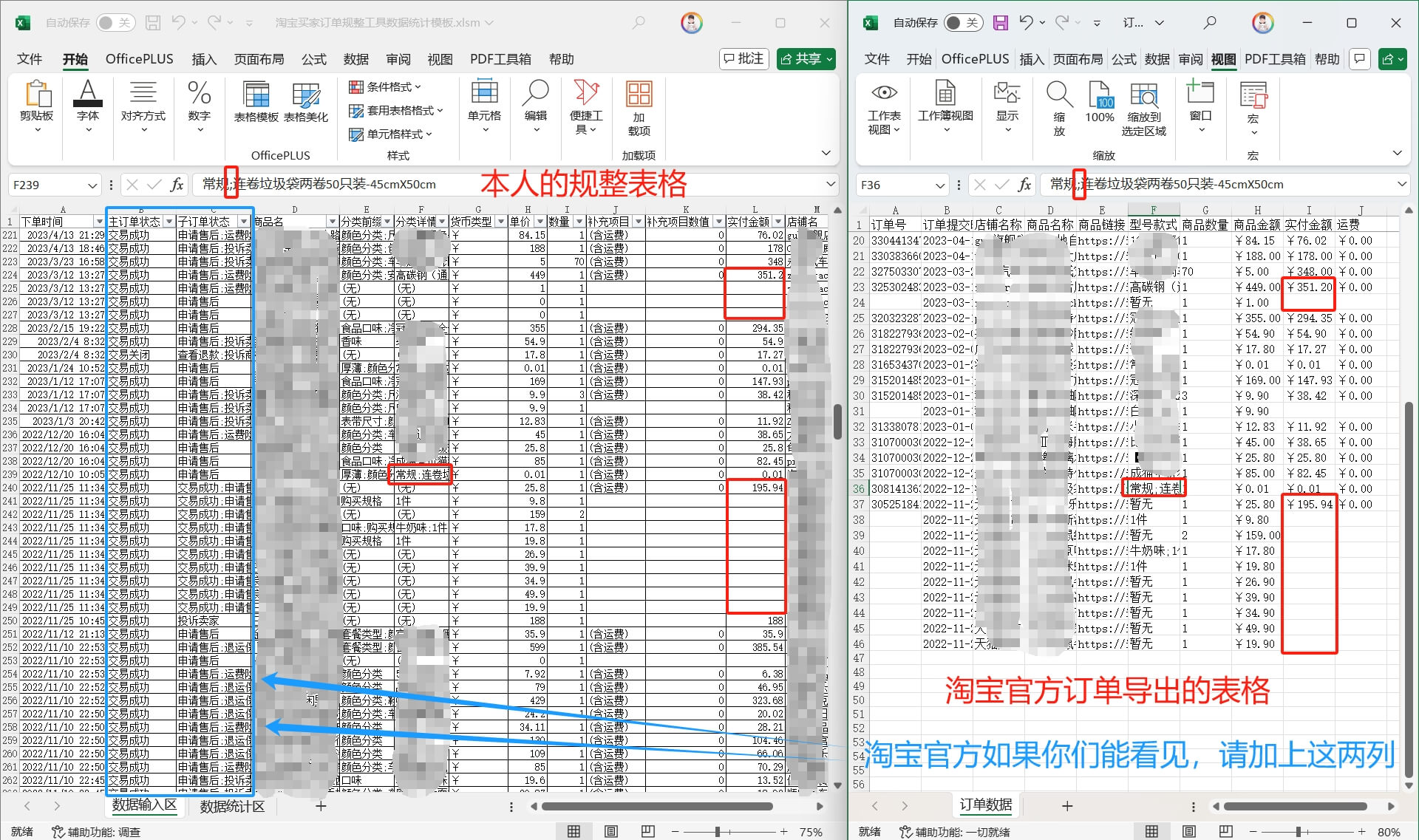Click insert function fx in left window
The width and height of the screenshot is (1419, 840).
pyautogui.click(x=177, y=185)
